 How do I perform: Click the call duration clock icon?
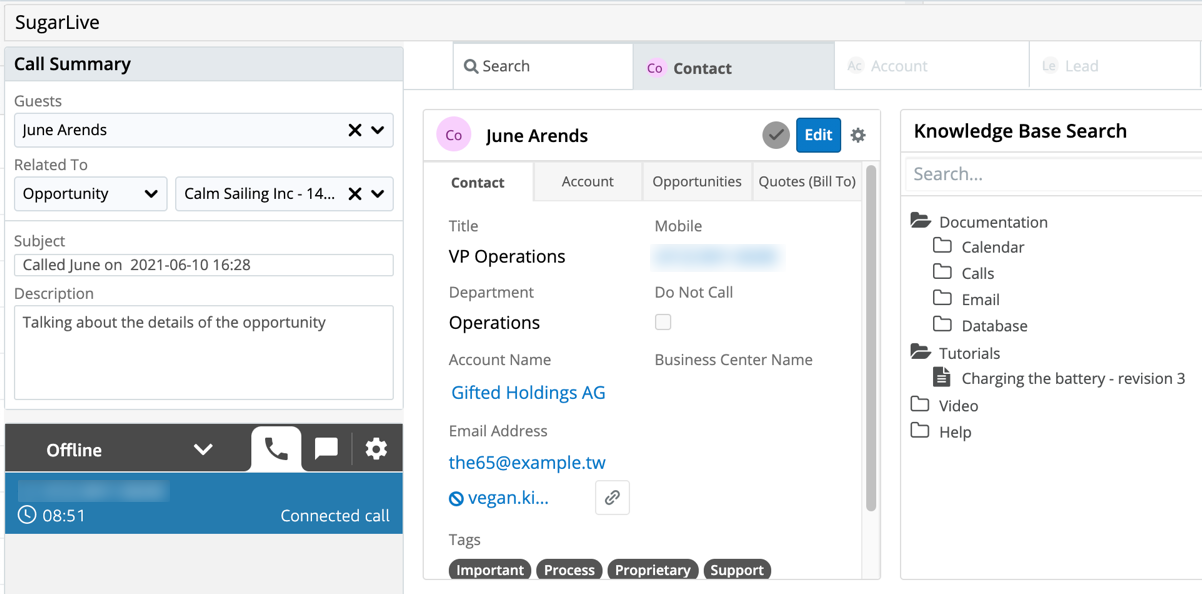point(27,515)
